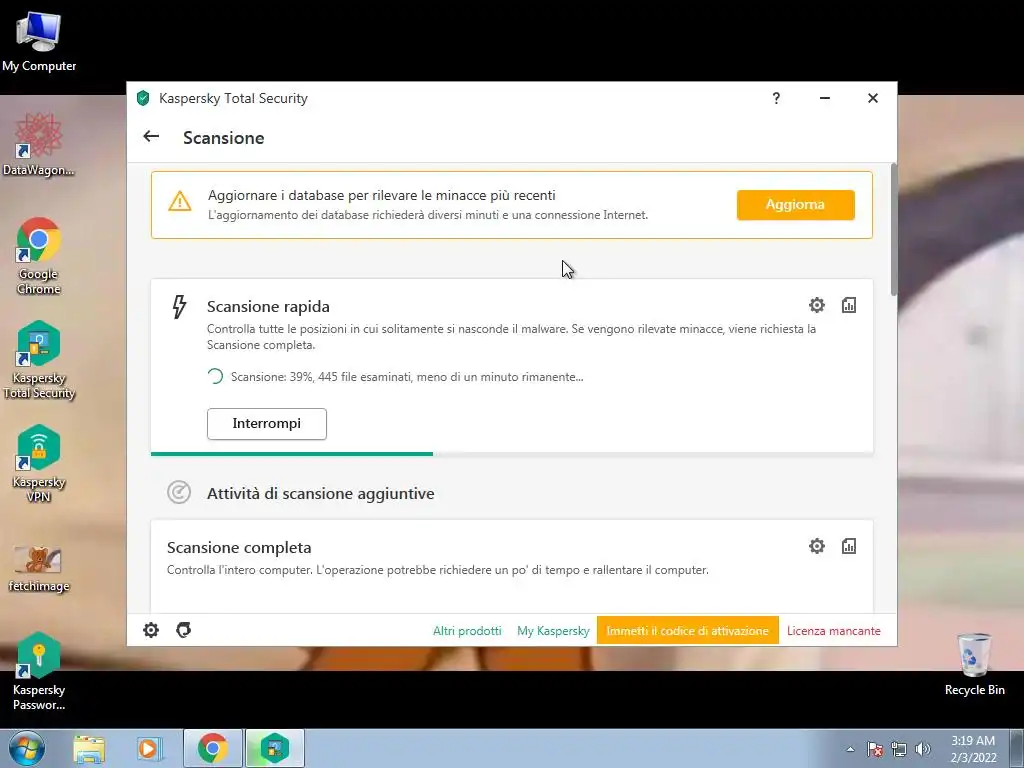Stop the scan with Interrompi
This screenshot has height=768, width=1024.
(x=266, y=424)
